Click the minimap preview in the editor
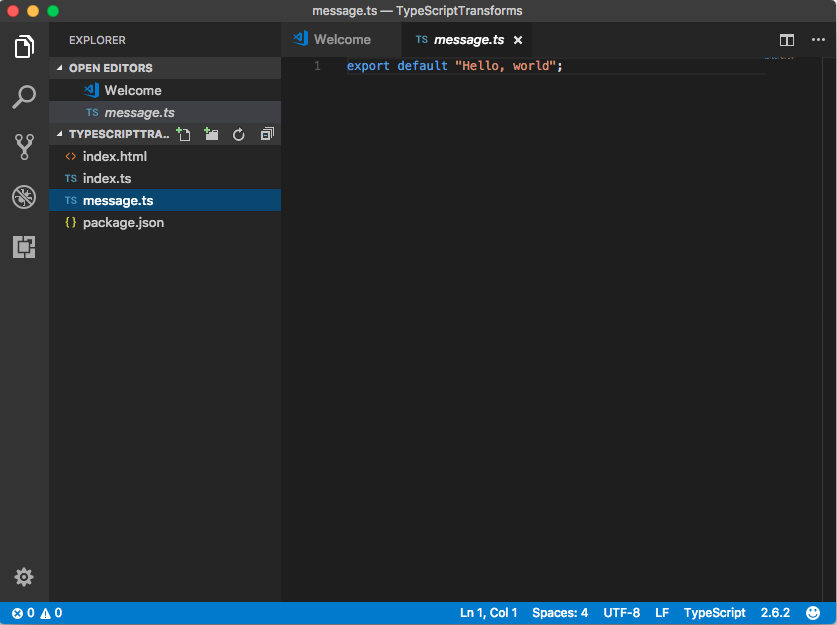The width and height of the screenshot is (837, 625). [779, 57]
